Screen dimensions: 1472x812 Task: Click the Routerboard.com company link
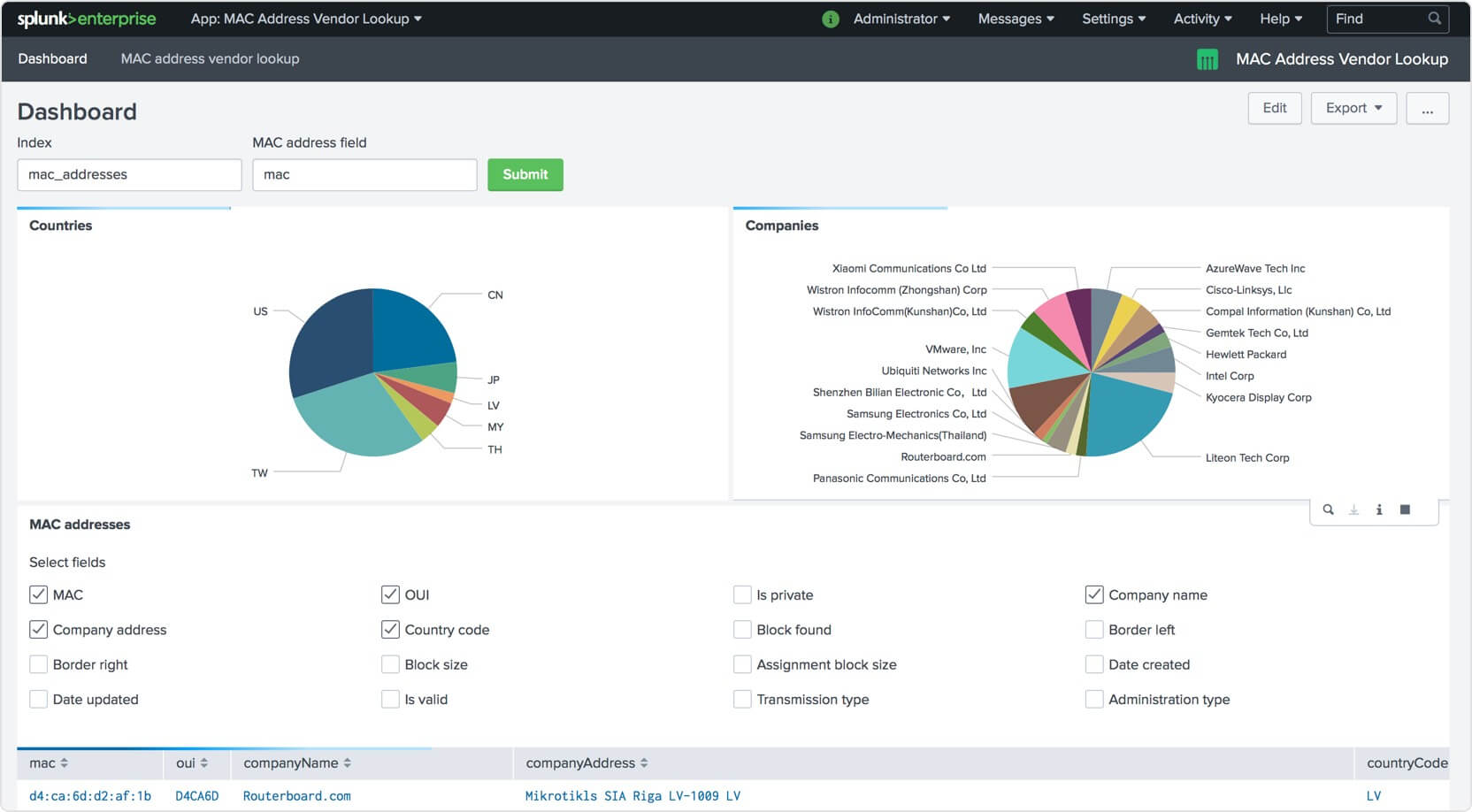(x=297, y=795)
